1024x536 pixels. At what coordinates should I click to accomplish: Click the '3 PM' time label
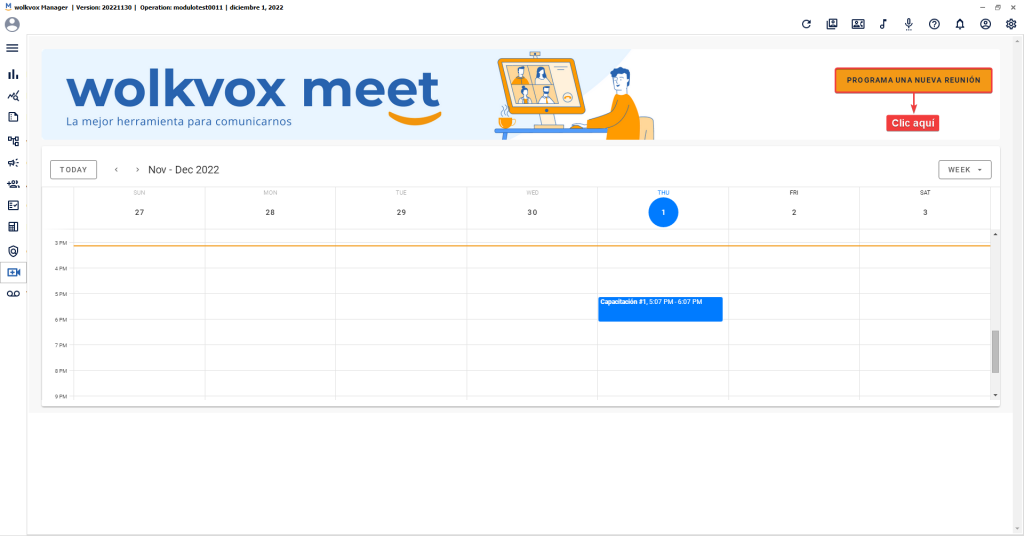pyautogui.click(x=61, y=243)
